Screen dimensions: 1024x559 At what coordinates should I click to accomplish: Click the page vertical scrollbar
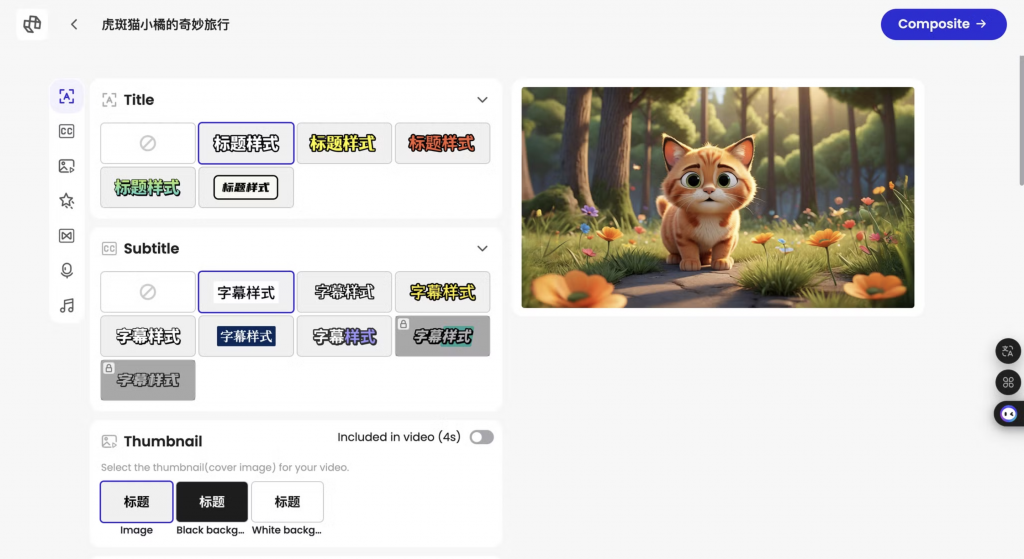point(1021,121)
